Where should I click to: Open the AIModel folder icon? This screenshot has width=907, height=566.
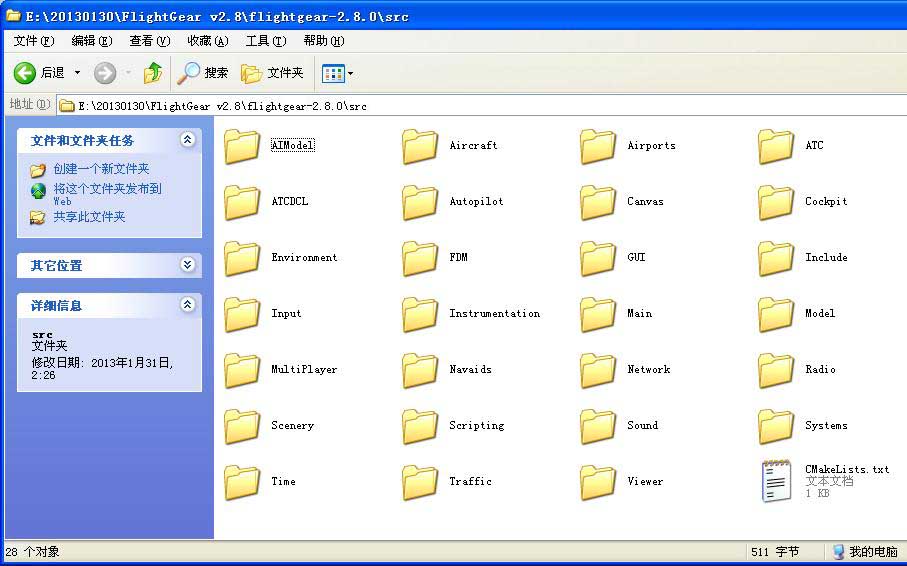point(242,146)
